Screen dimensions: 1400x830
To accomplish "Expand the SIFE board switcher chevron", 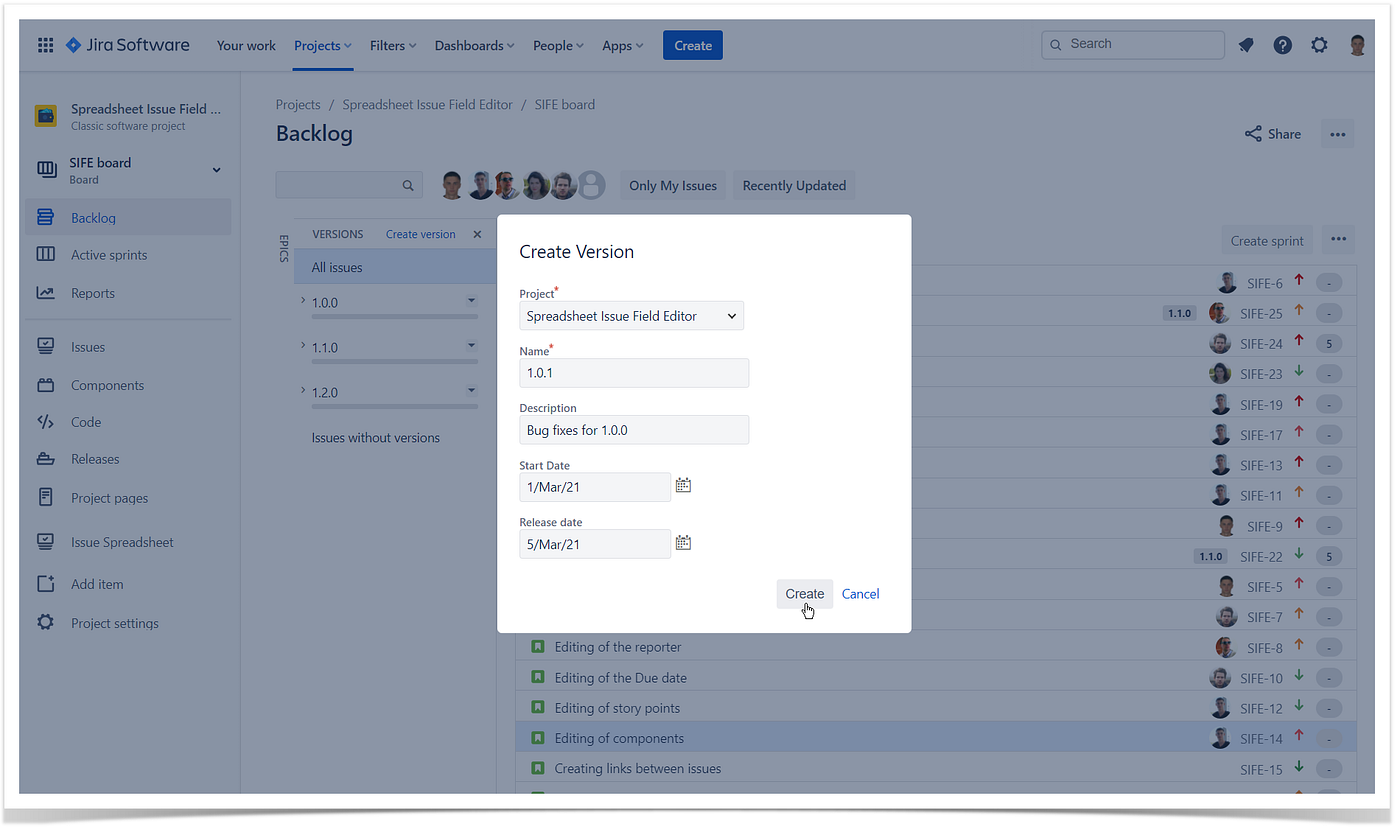I will tap(216, 170).
